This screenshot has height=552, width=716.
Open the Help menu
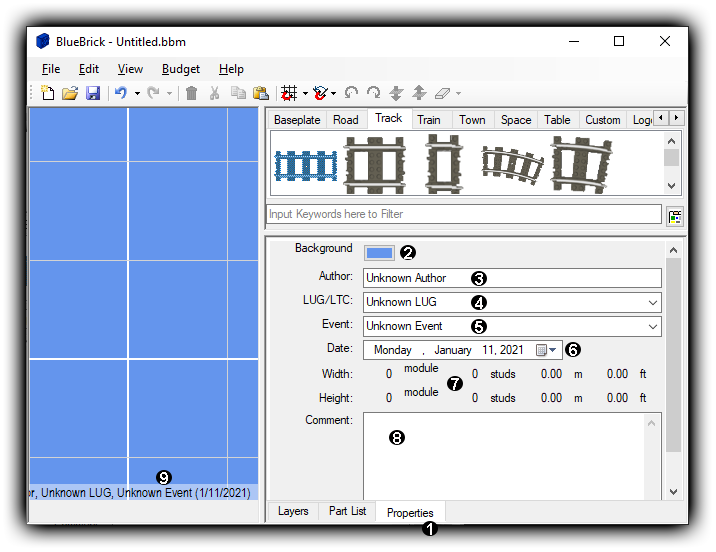(x=231, y=69)
